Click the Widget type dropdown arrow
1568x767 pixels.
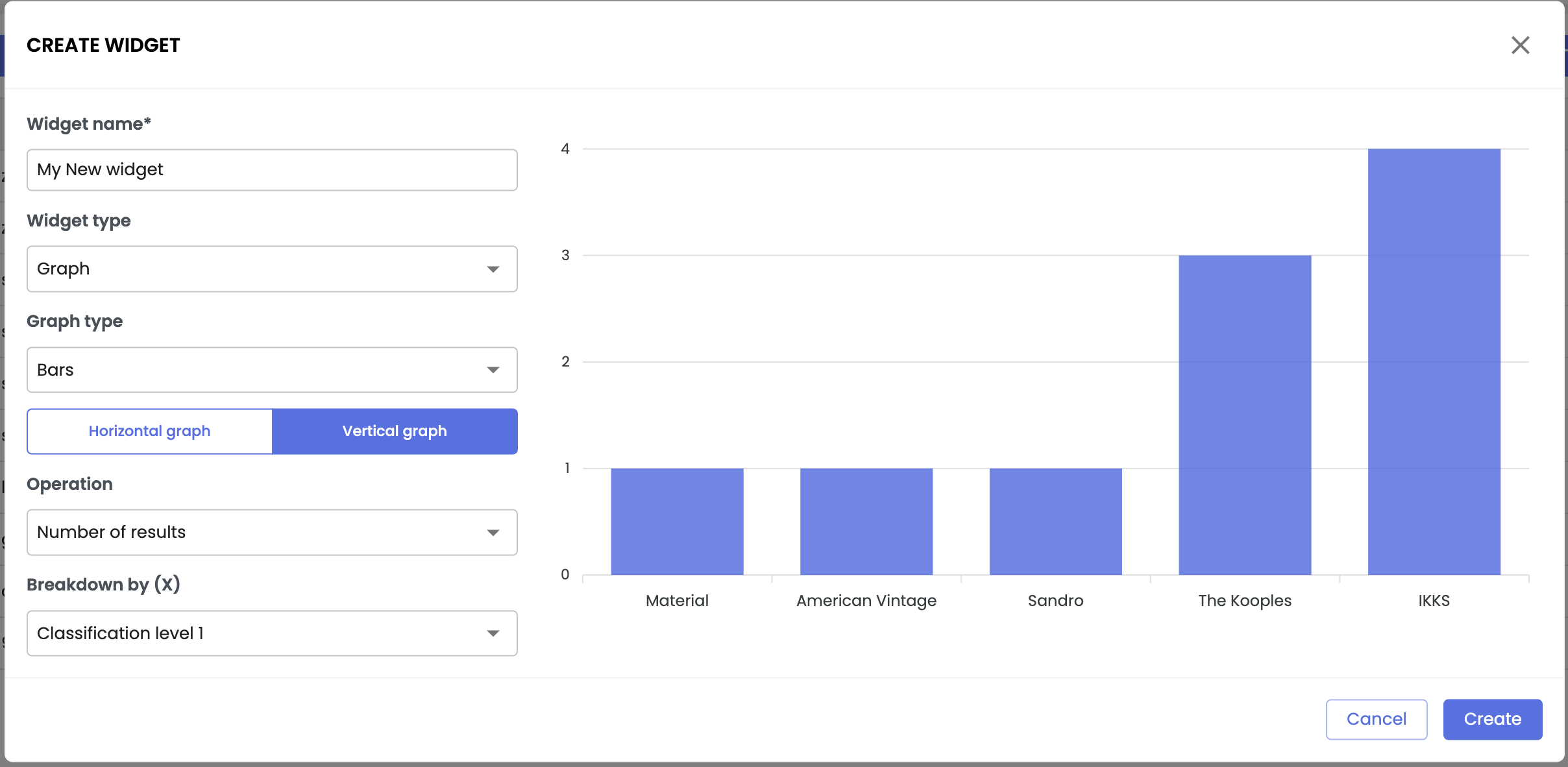click(493, 269)
